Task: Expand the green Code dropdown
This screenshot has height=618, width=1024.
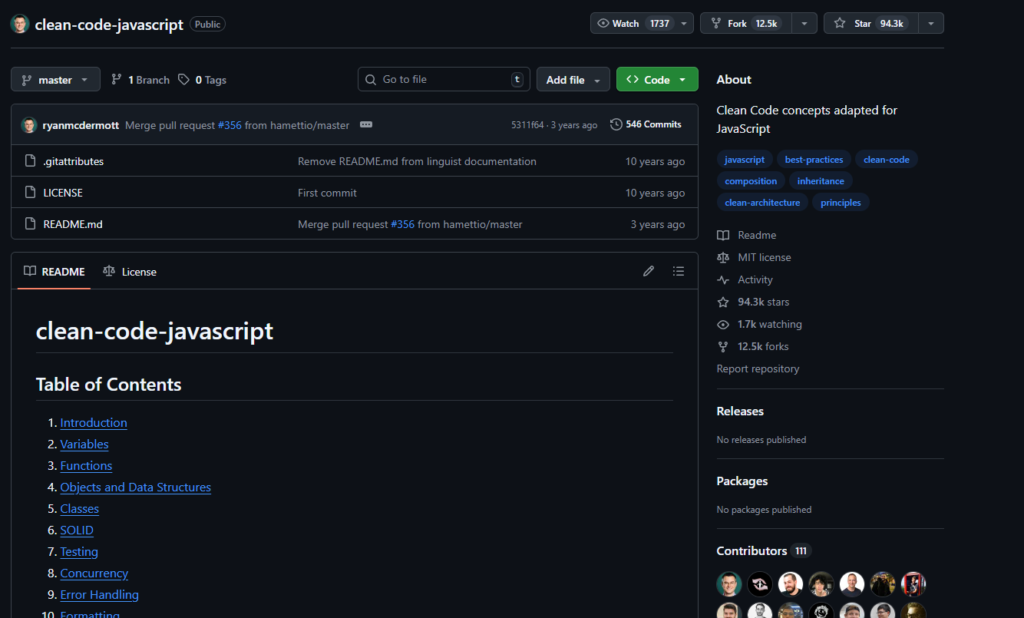Action: click(657, 80)
